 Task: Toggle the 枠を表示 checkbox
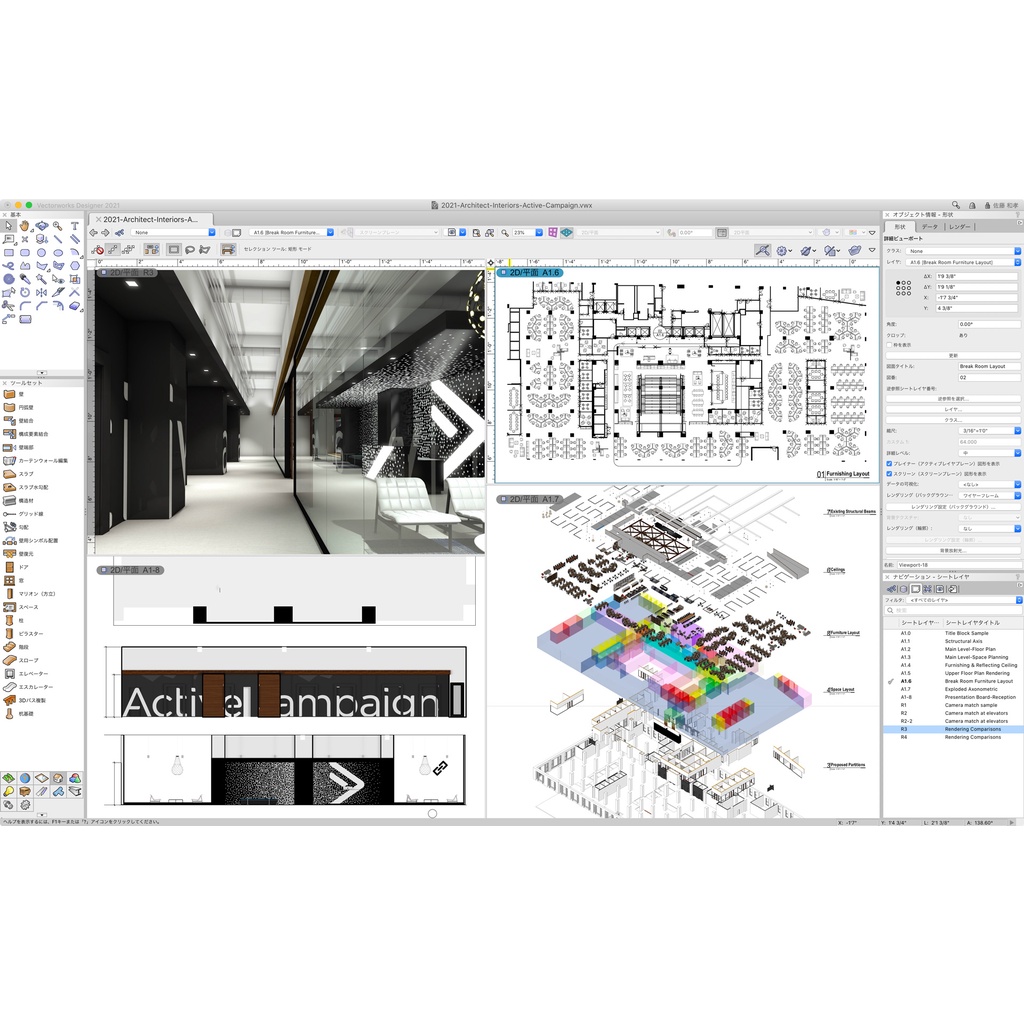tap(889, 345)
